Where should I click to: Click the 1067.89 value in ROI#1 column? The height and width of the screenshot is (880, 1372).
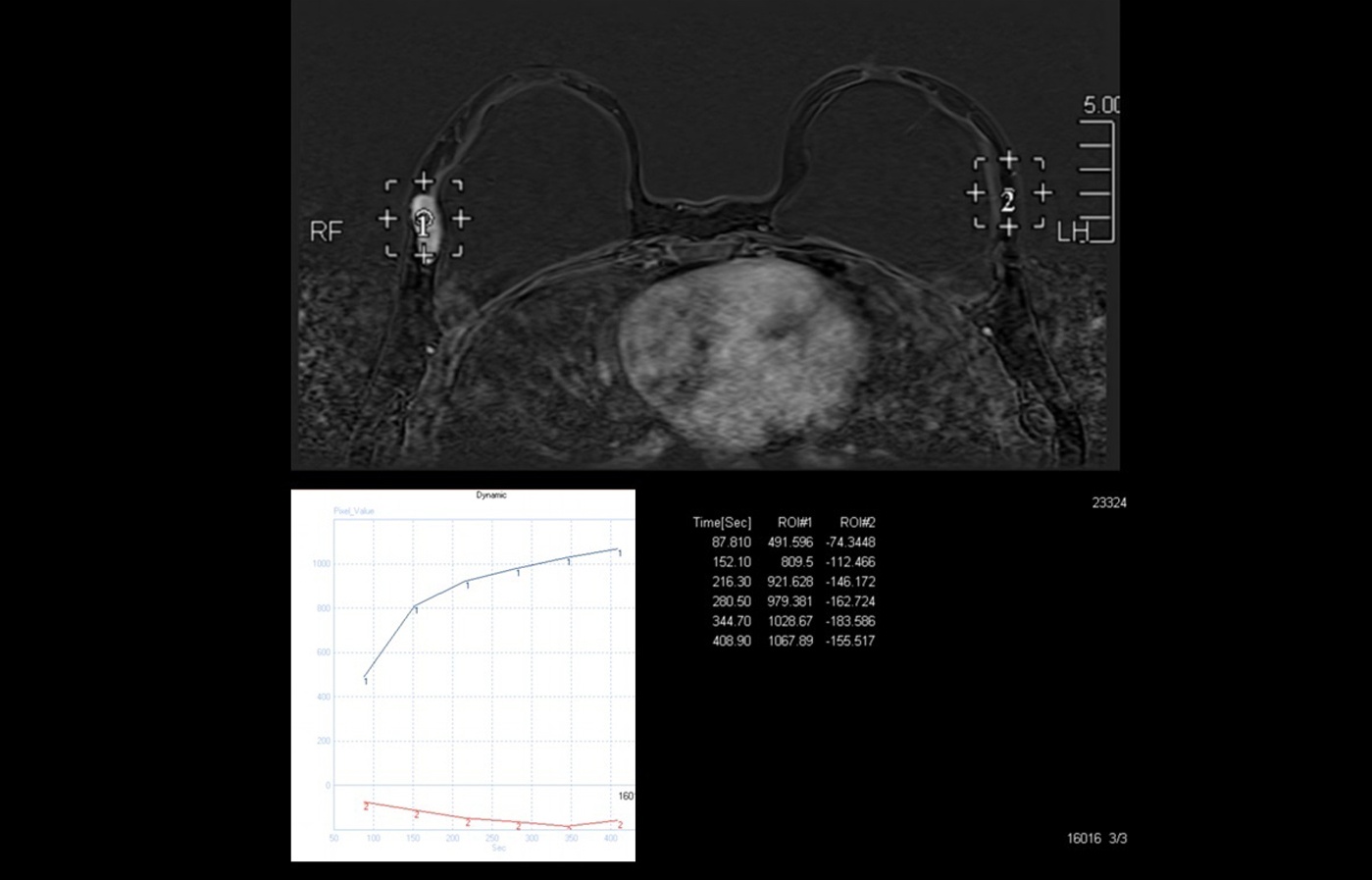(x=790, y=641)
